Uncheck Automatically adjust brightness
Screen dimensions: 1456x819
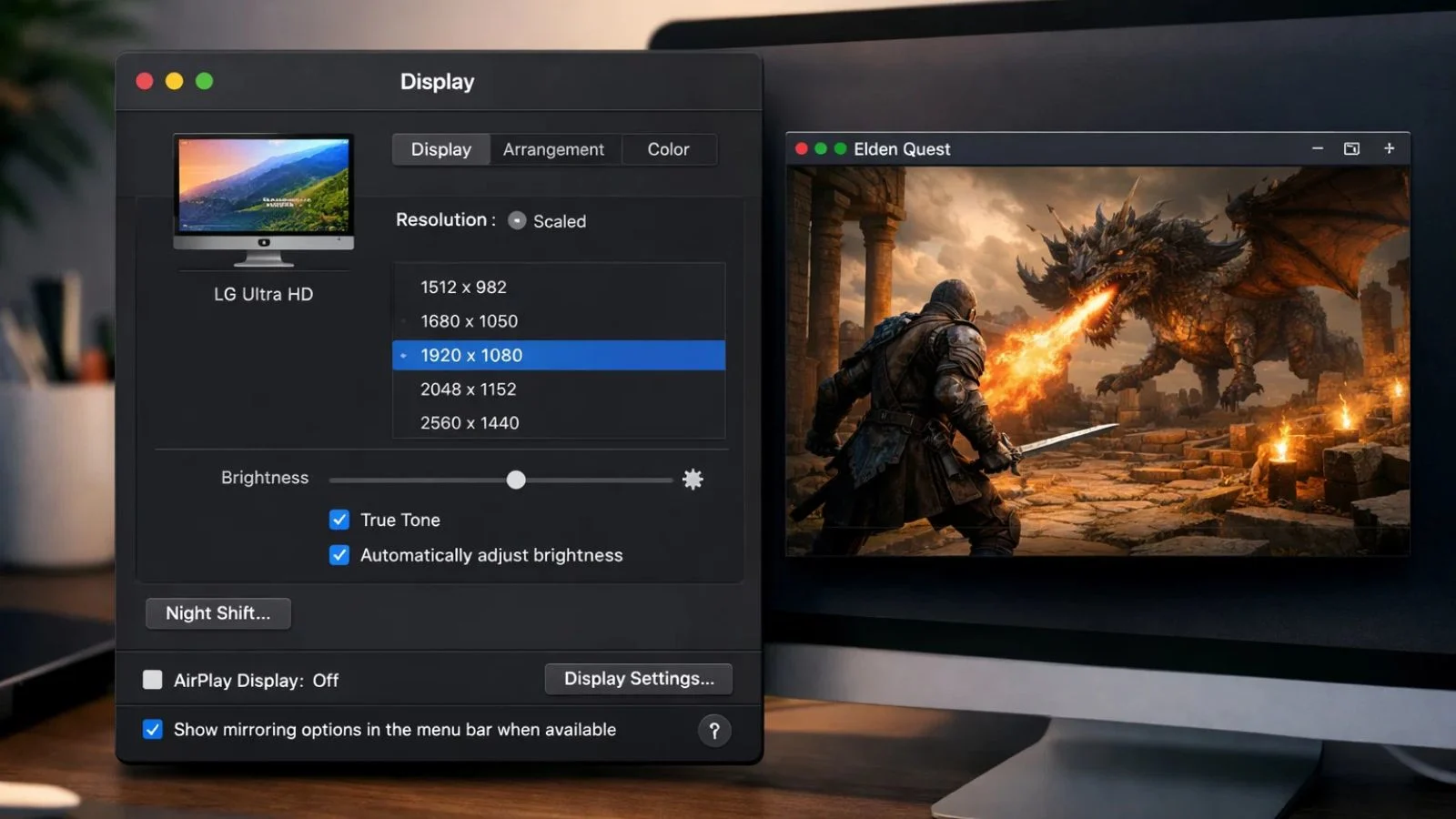[x=339, y=555]
